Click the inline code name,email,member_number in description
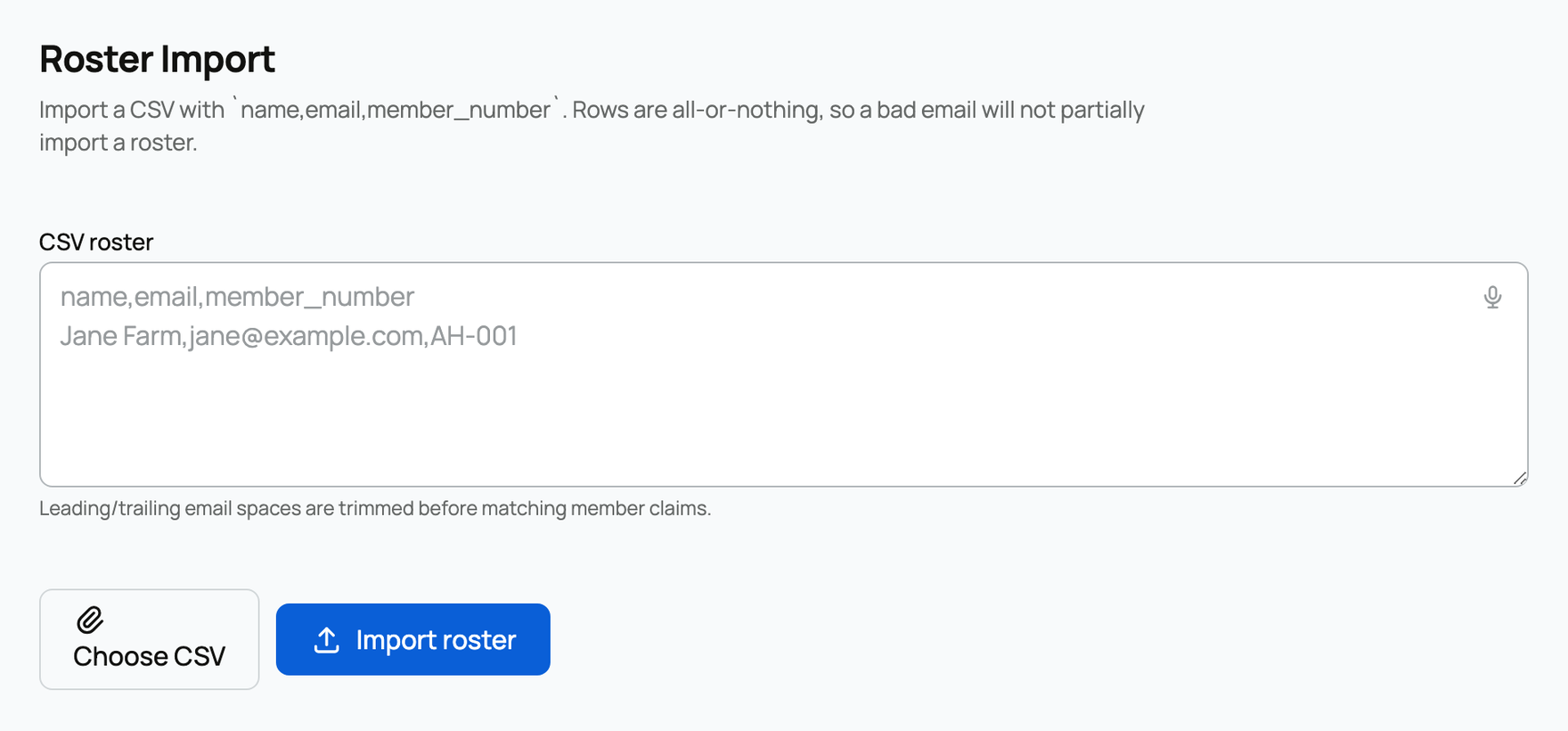This screenshot has width=1568, height=731. coord(396,110)
